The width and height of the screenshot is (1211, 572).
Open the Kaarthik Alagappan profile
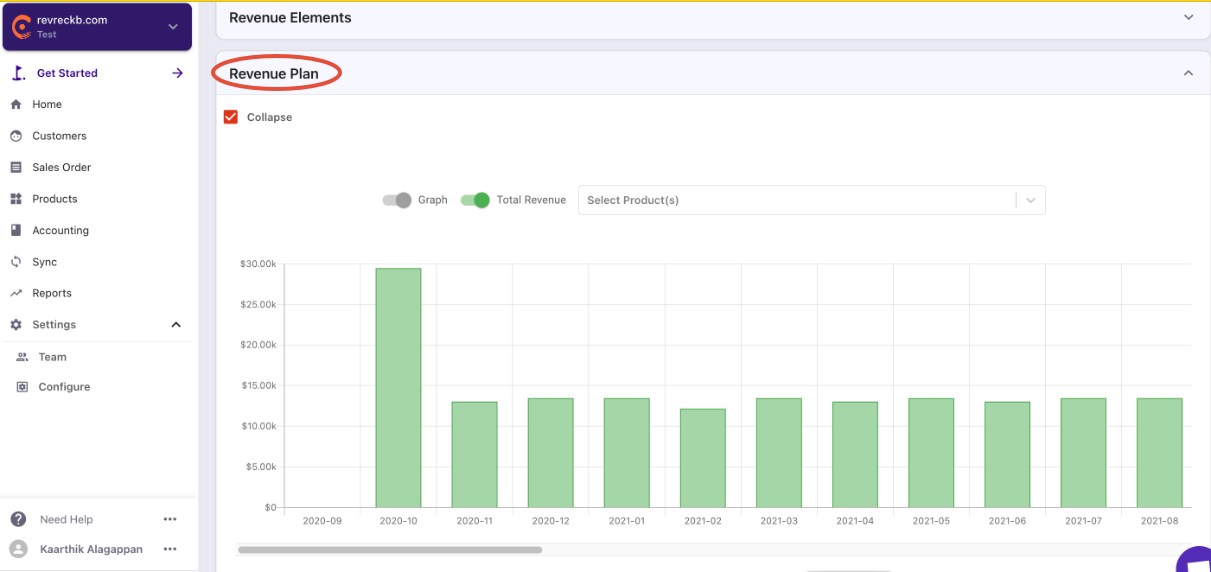[91, 549]
